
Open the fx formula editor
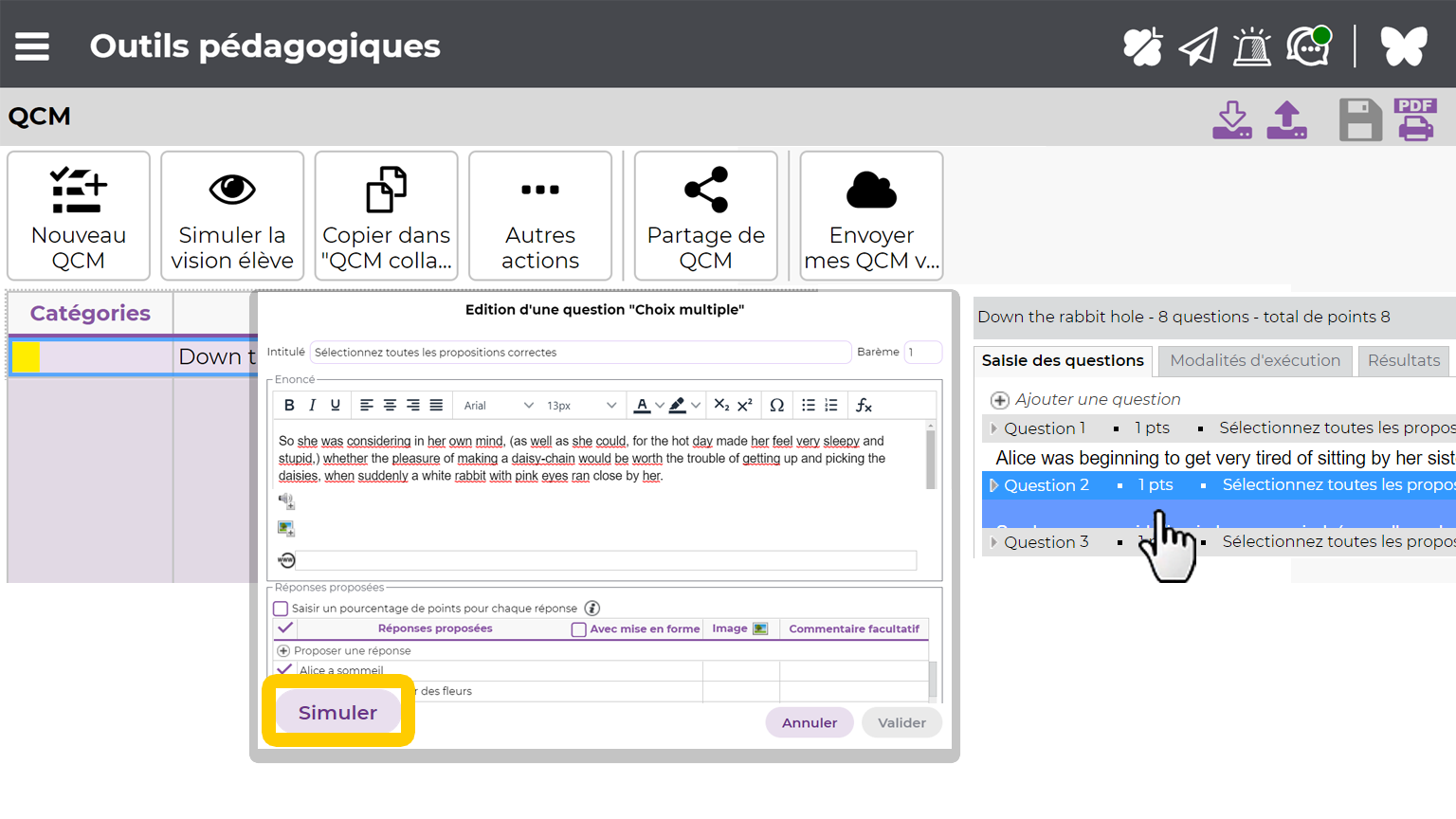(x=864, y=405)
